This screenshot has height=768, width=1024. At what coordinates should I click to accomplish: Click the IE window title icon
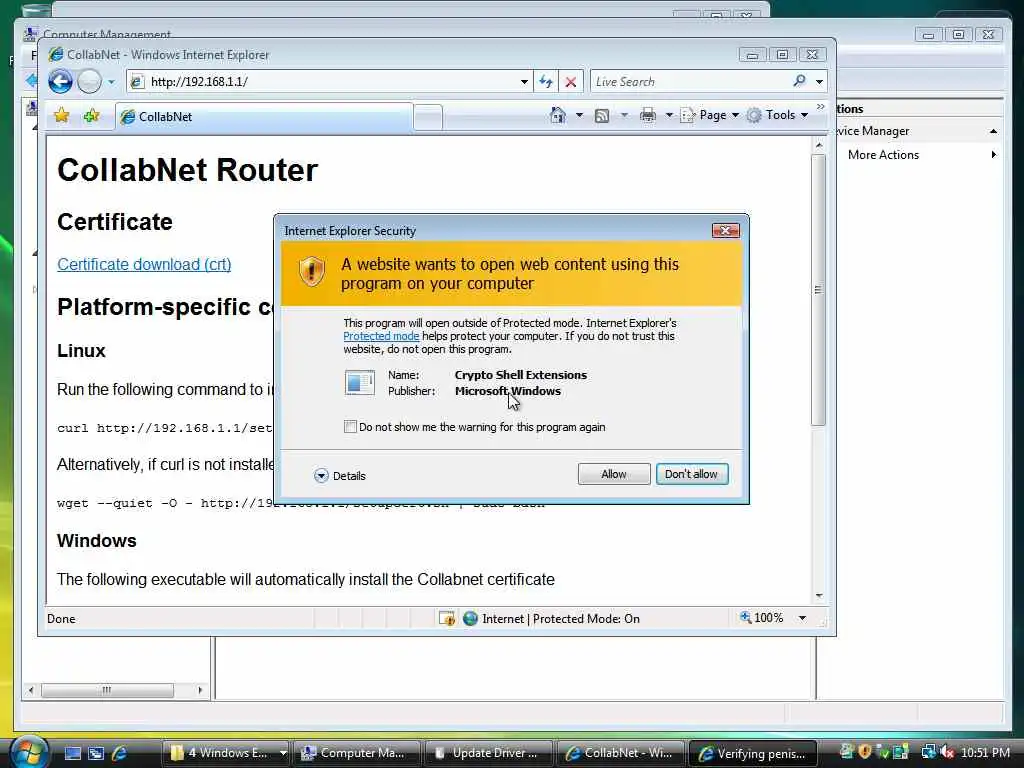pyautogui.click(x=56, y=55)
